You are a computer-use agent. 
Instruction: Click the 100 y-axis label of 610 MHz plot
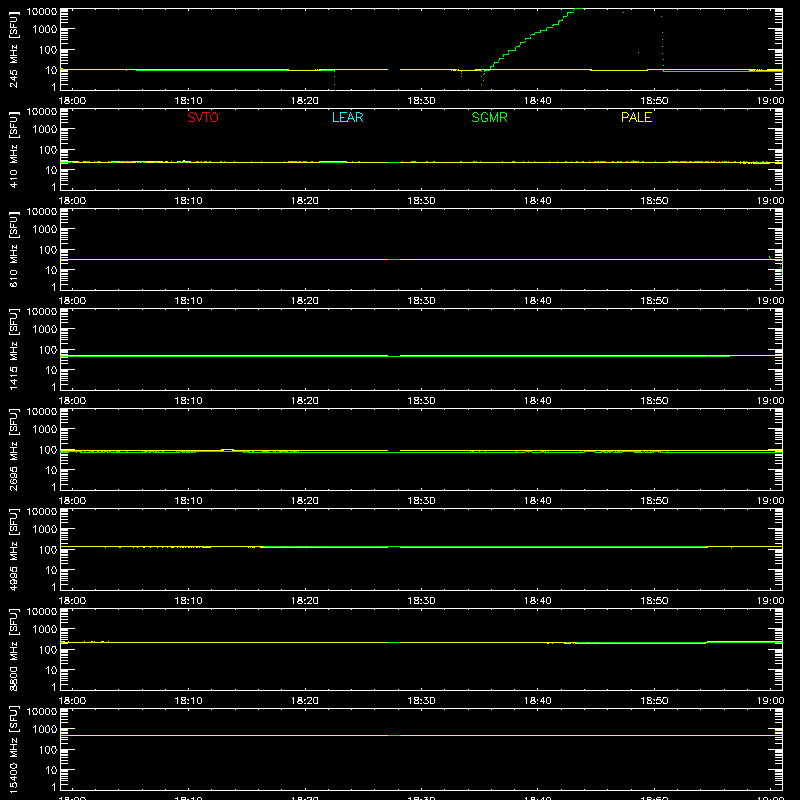click(x=48, y=249)
